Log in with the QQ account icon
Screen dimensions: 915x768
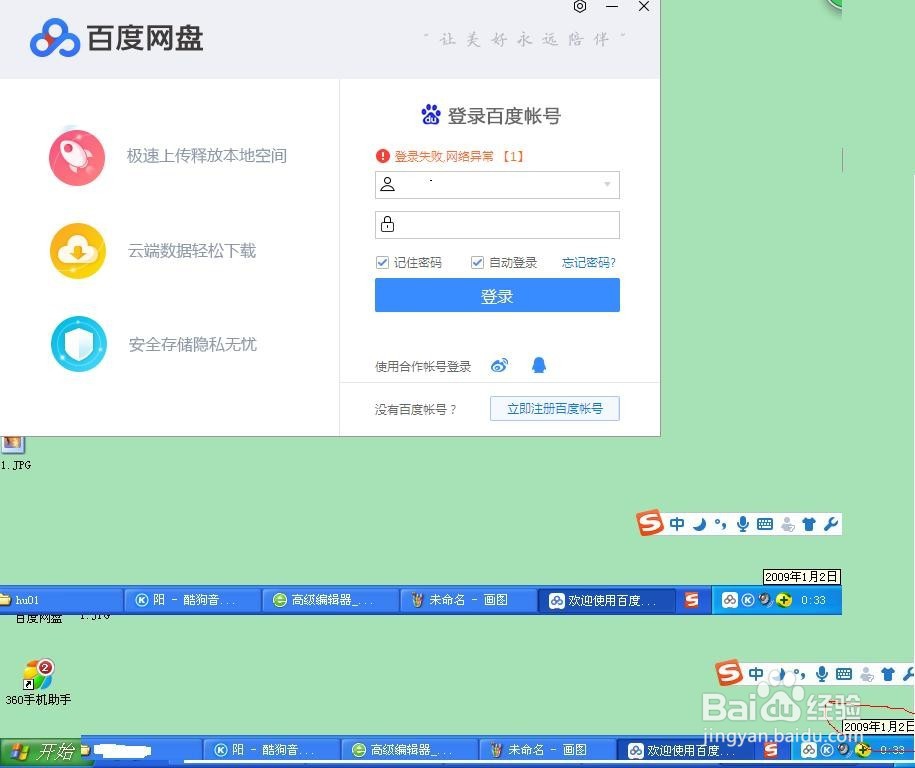tap(539, 365)
